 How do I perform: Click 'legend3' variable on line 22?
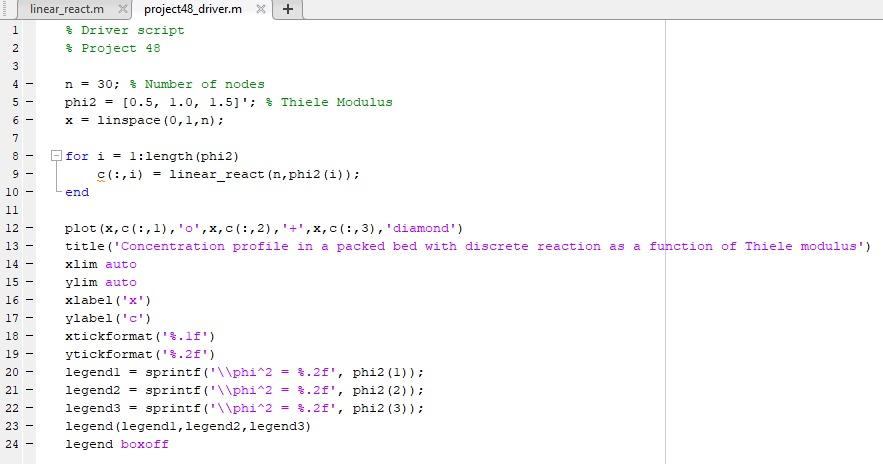tap(93, 409)
